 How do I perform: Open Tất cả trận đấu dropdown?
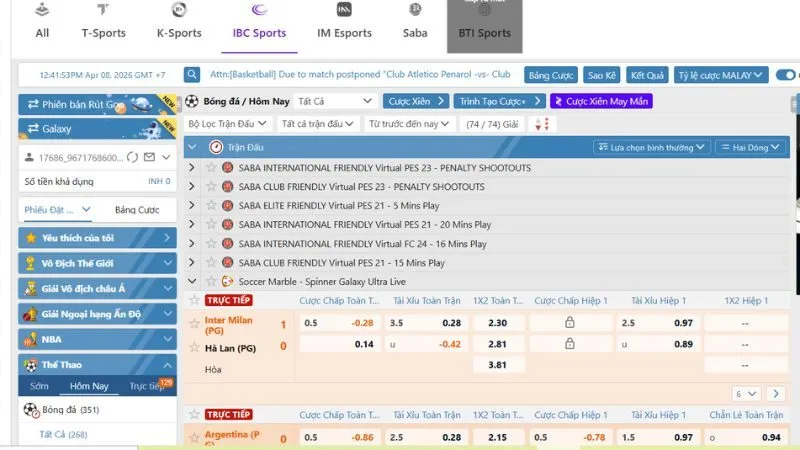pyautogui.click(x=317, y=124)
